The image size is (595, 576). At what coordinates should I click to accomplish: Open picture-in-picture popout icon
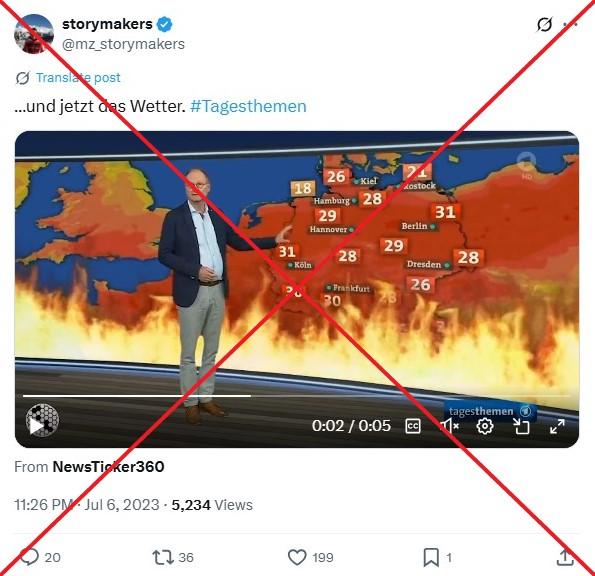521,426
